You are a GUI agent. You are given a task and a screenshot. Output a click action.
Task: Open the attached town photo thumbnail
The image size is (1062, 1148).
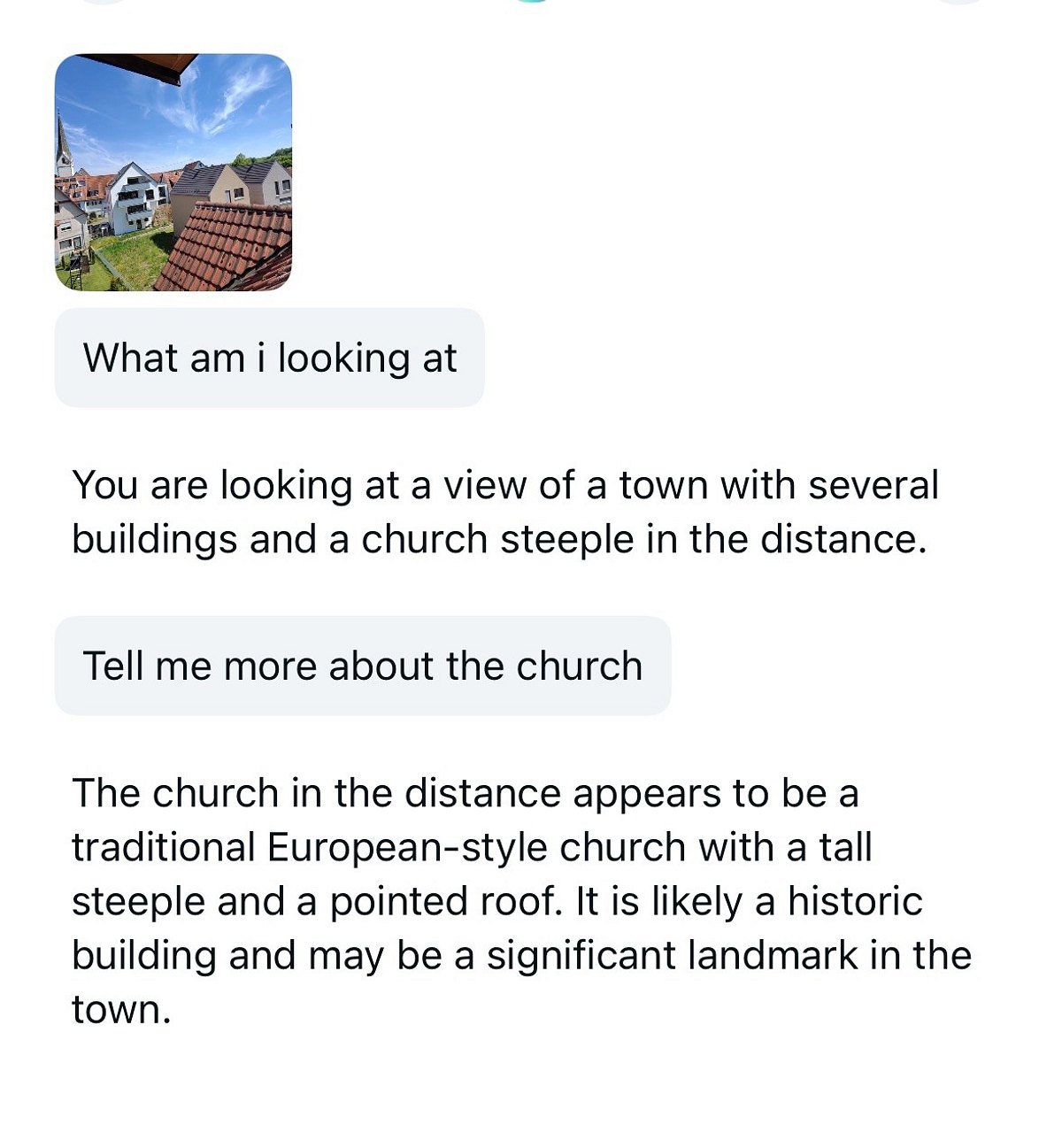(x=173, y=173)
